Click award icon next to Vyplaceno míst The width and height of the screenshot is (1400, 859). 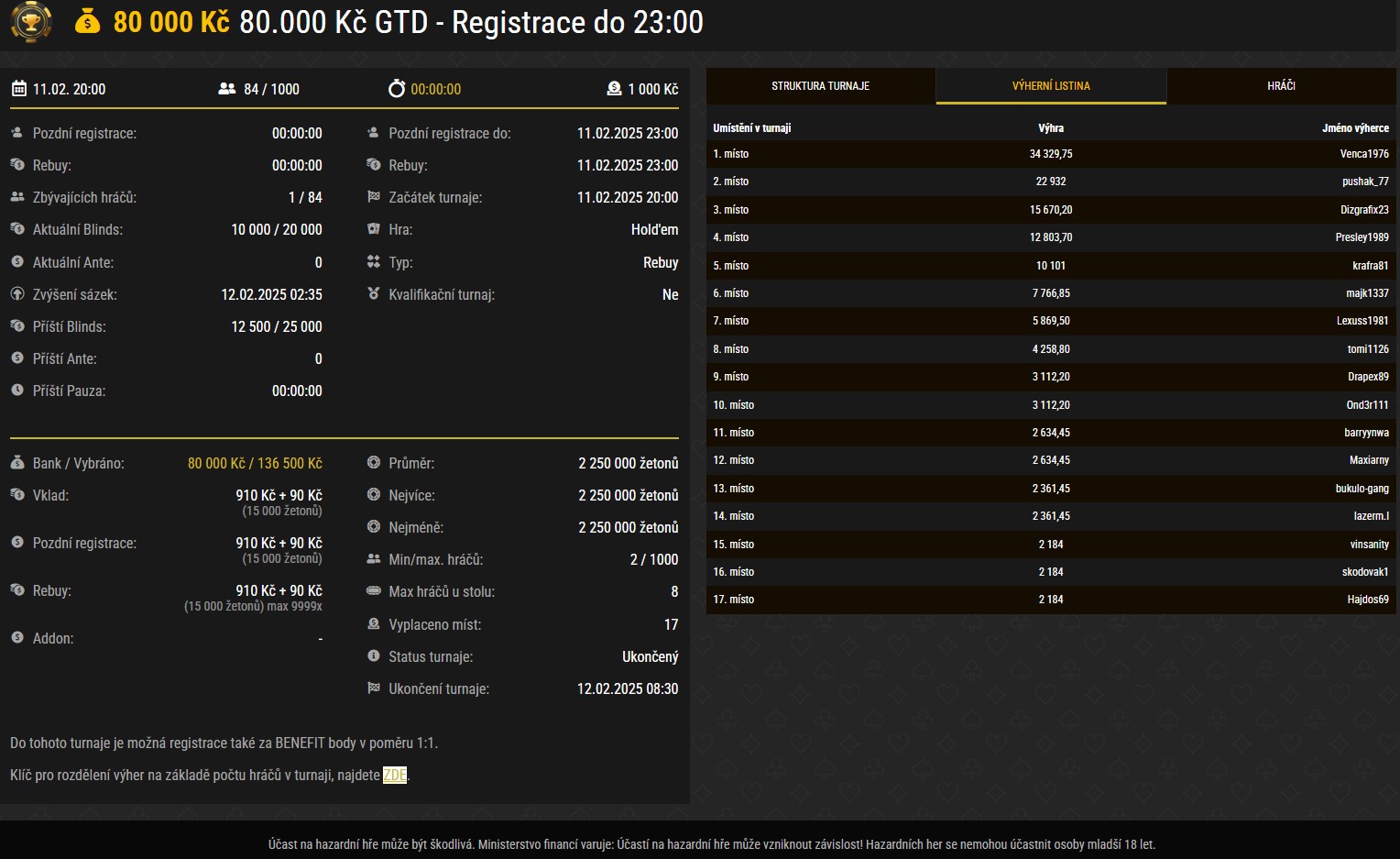pos(373,624)
